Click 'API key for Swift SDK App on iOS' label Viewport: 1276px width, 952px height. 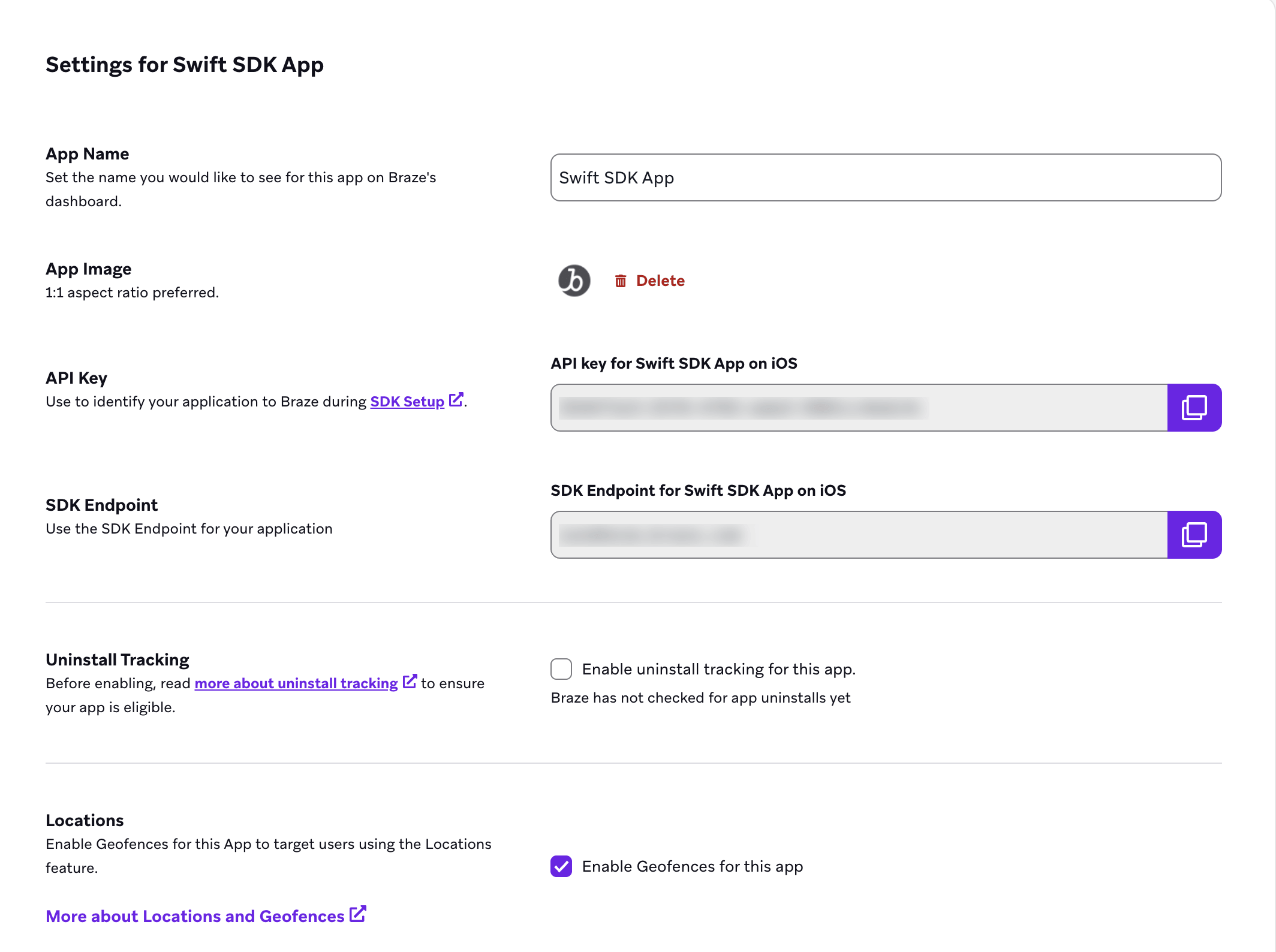pos(674,363)
